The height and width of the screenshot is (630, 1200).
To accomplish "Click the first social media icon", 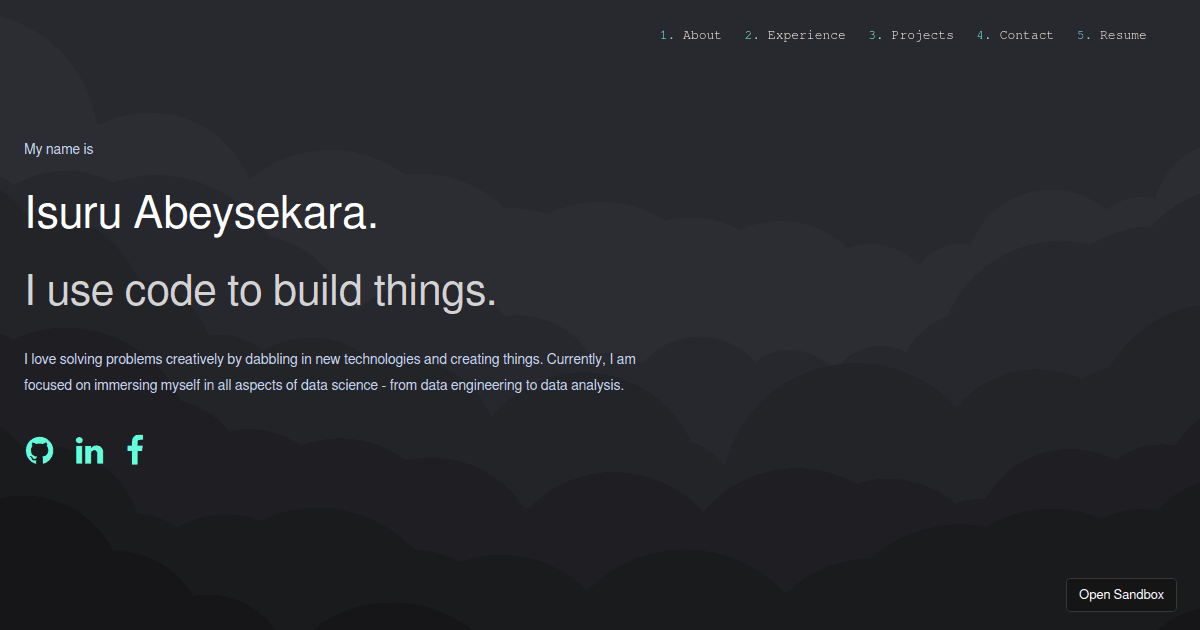I will tap(39, 450).
